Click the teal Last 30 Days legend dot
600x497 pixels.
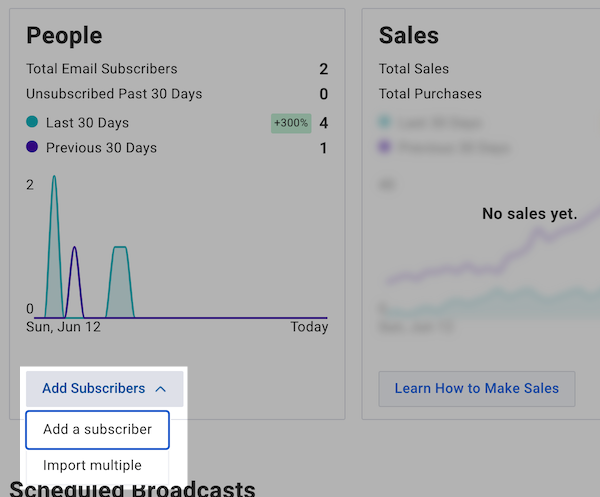(33, 122)
